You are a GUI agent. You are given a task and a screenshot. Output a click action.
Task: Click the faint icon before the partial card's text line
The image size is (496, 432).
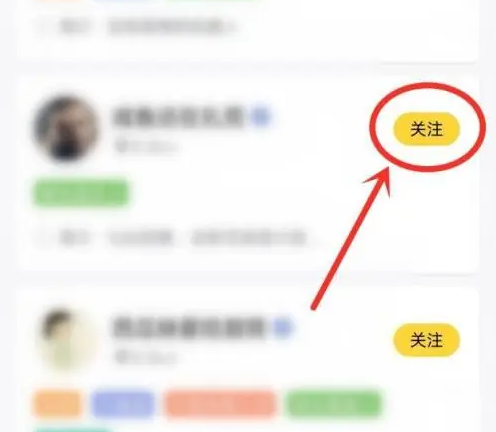point(43,26)
